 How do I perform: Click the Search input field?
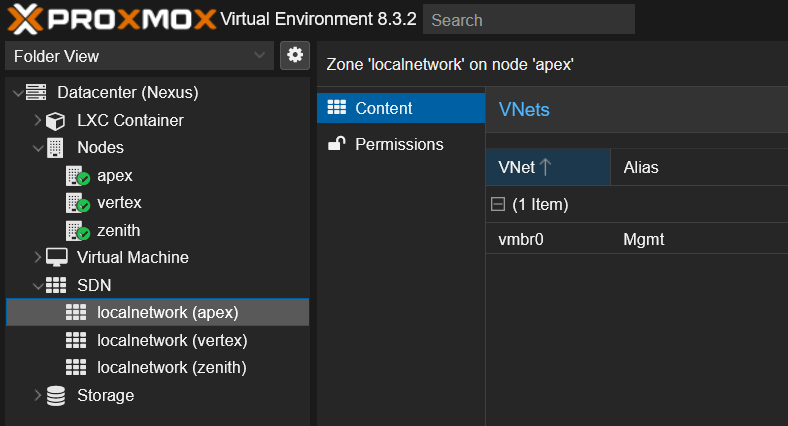(x=528, y=20)
